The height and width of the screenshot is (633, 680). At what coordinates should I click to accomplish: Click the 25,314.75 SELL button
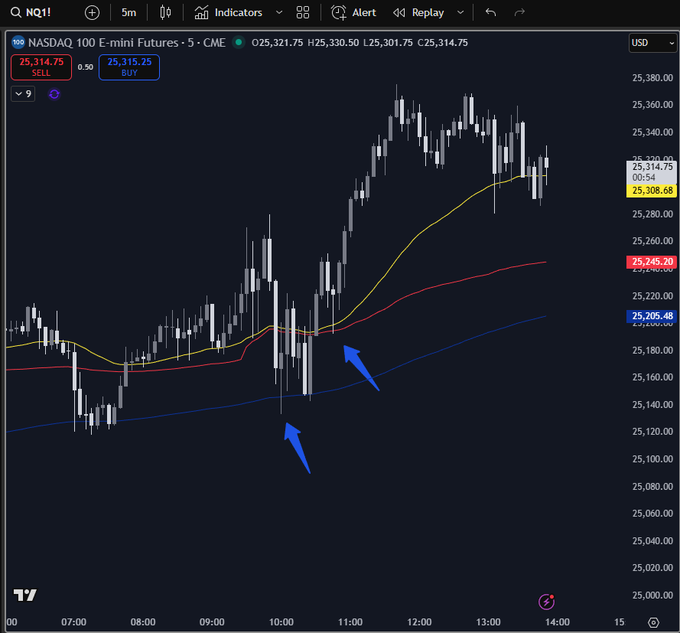[x=41, y=67]
